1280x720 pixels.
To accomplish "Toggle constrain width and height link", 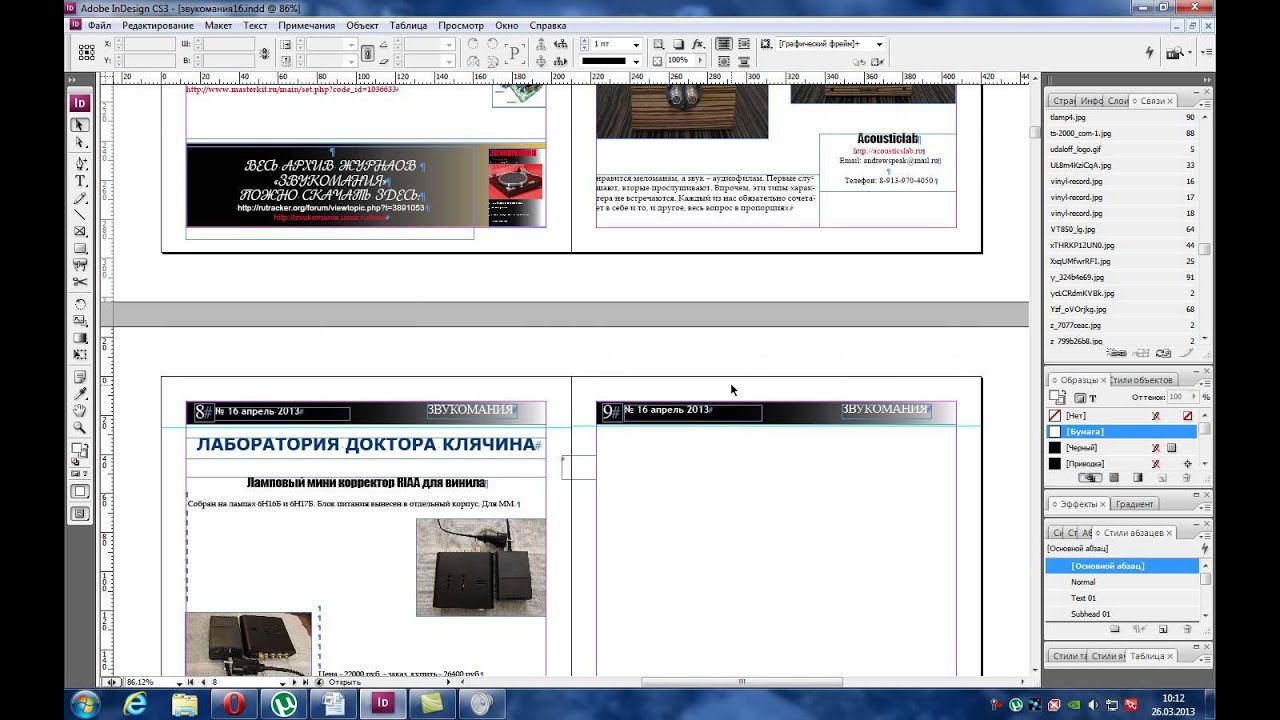I will pyautogui.click(x=264, y=53).
